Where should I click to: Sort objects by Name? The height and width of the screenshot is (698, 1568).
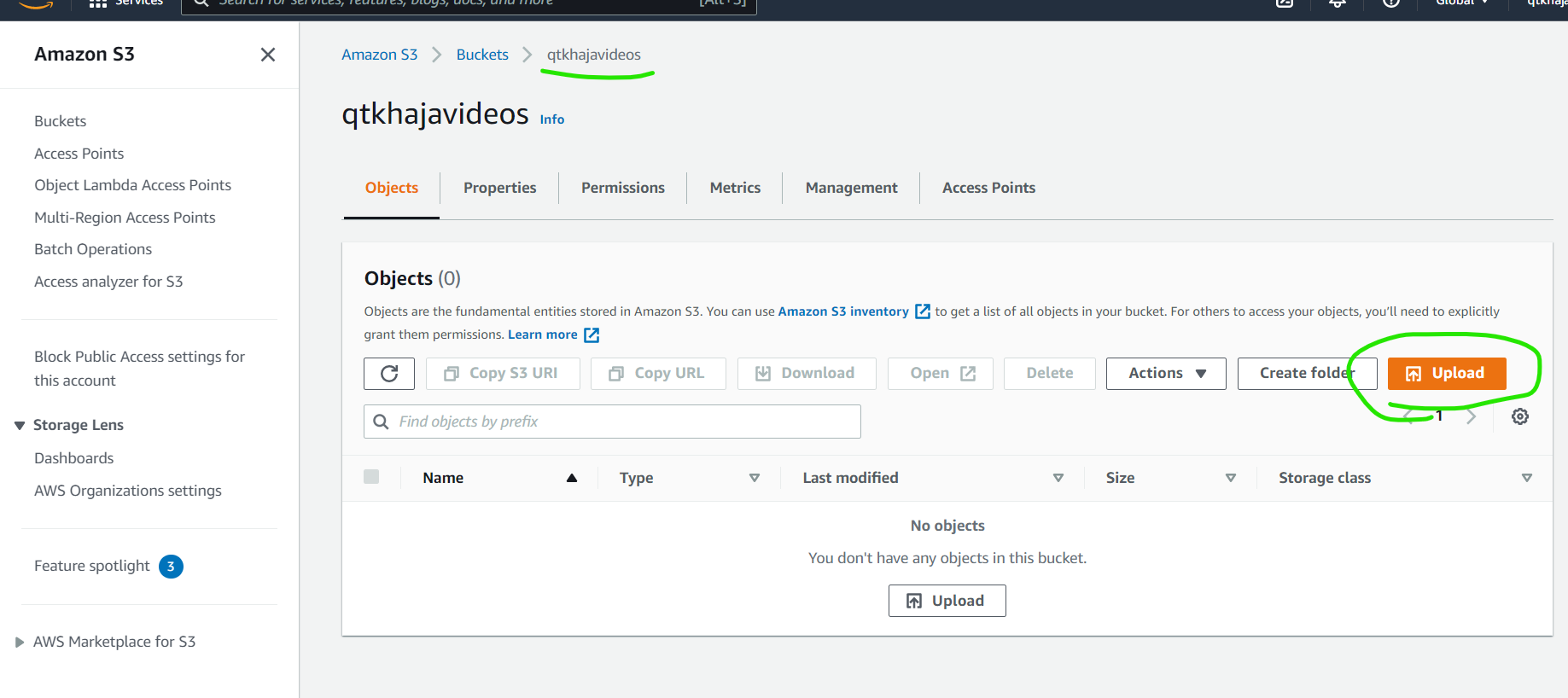(x=572, y=478)
